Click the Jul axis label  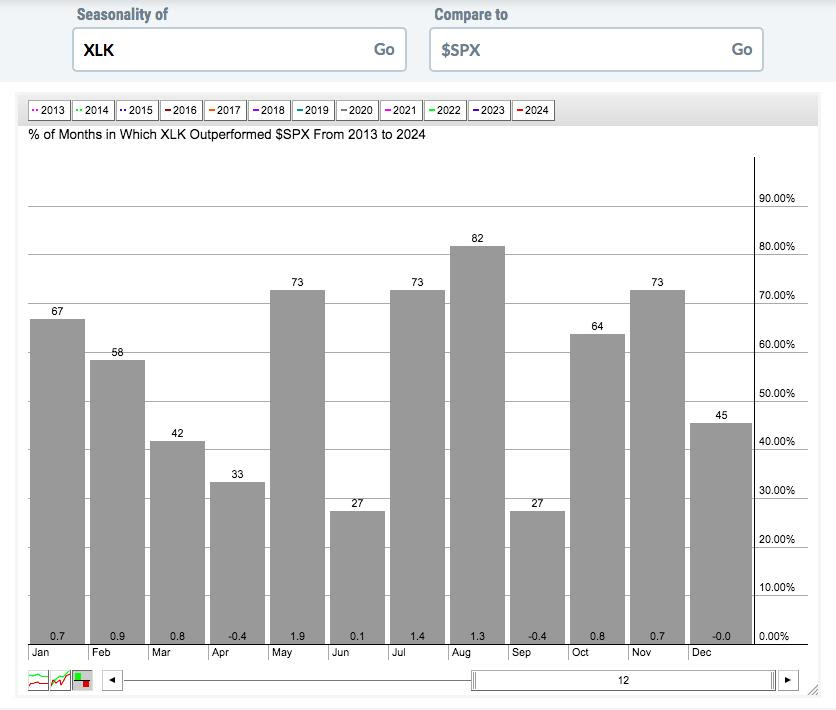pyautogui.click(x=398, y=652)
